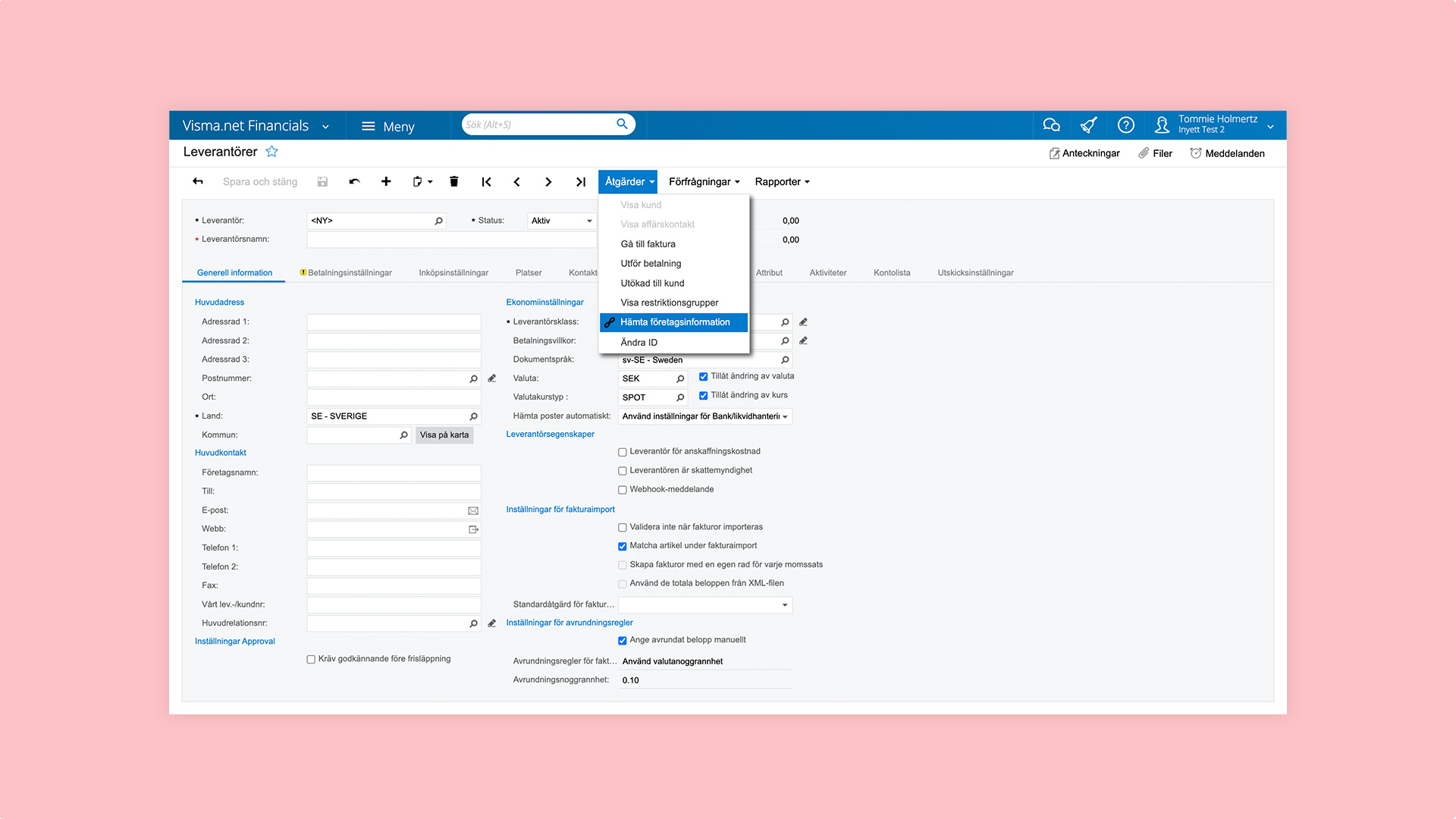Screen dimensions: 1456x819
Task: Check Validera inte när fakturor importeras
Action: pyautogui.click(x=622, y=527)
